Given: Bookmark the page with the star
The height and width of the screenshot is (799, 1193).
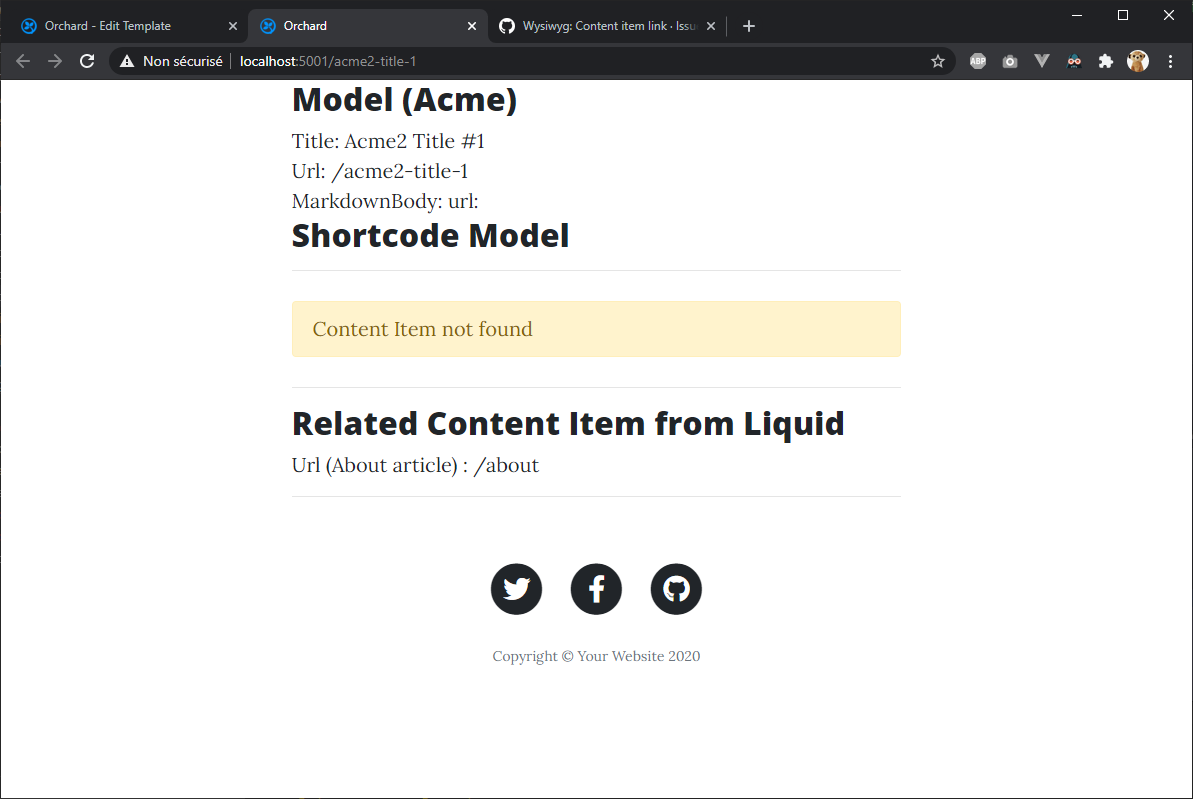Looking at the screenshot, I should tap(938, 60).
